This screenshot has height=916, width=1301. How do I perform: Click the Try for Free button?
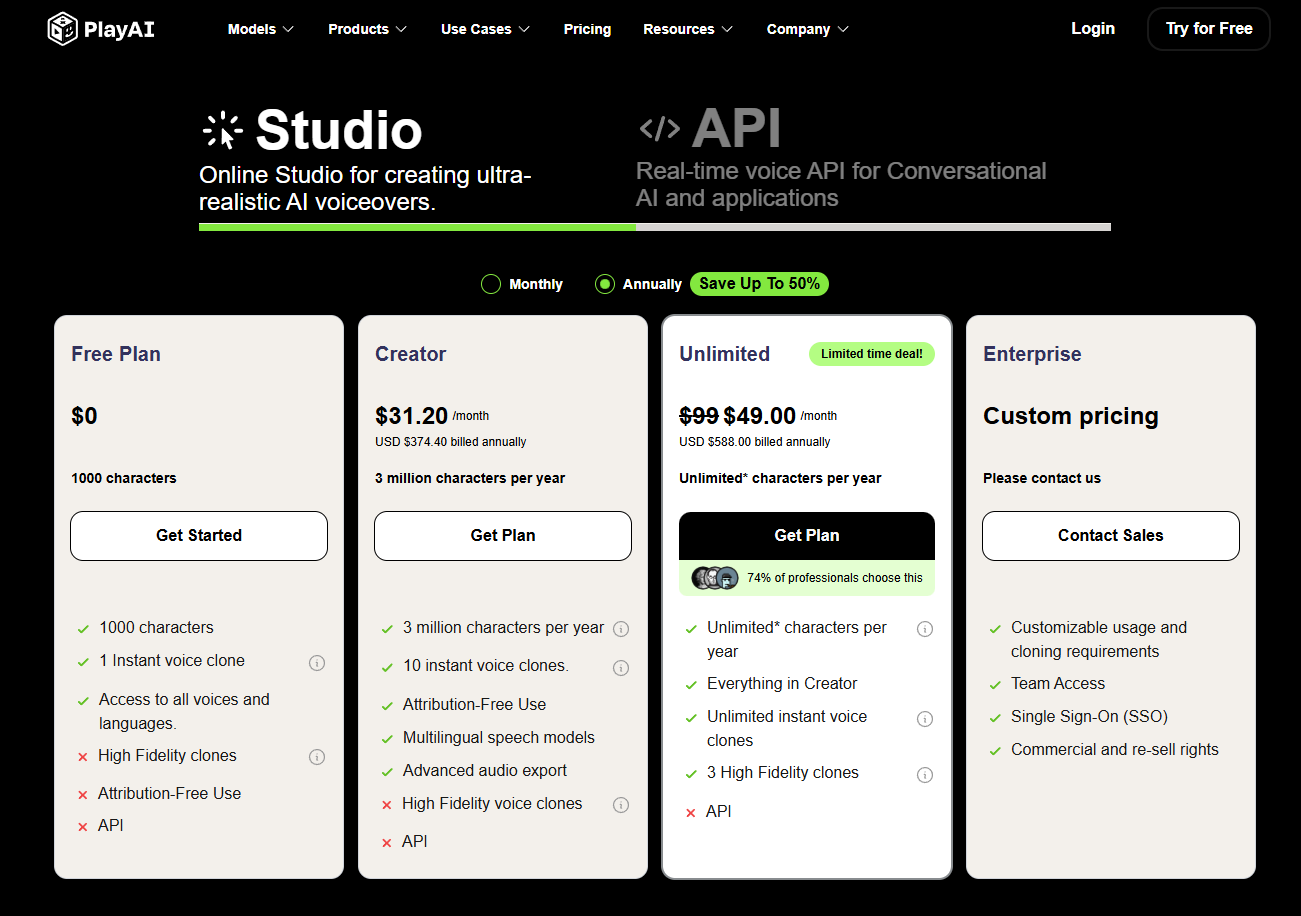[x=1209, y=29]
